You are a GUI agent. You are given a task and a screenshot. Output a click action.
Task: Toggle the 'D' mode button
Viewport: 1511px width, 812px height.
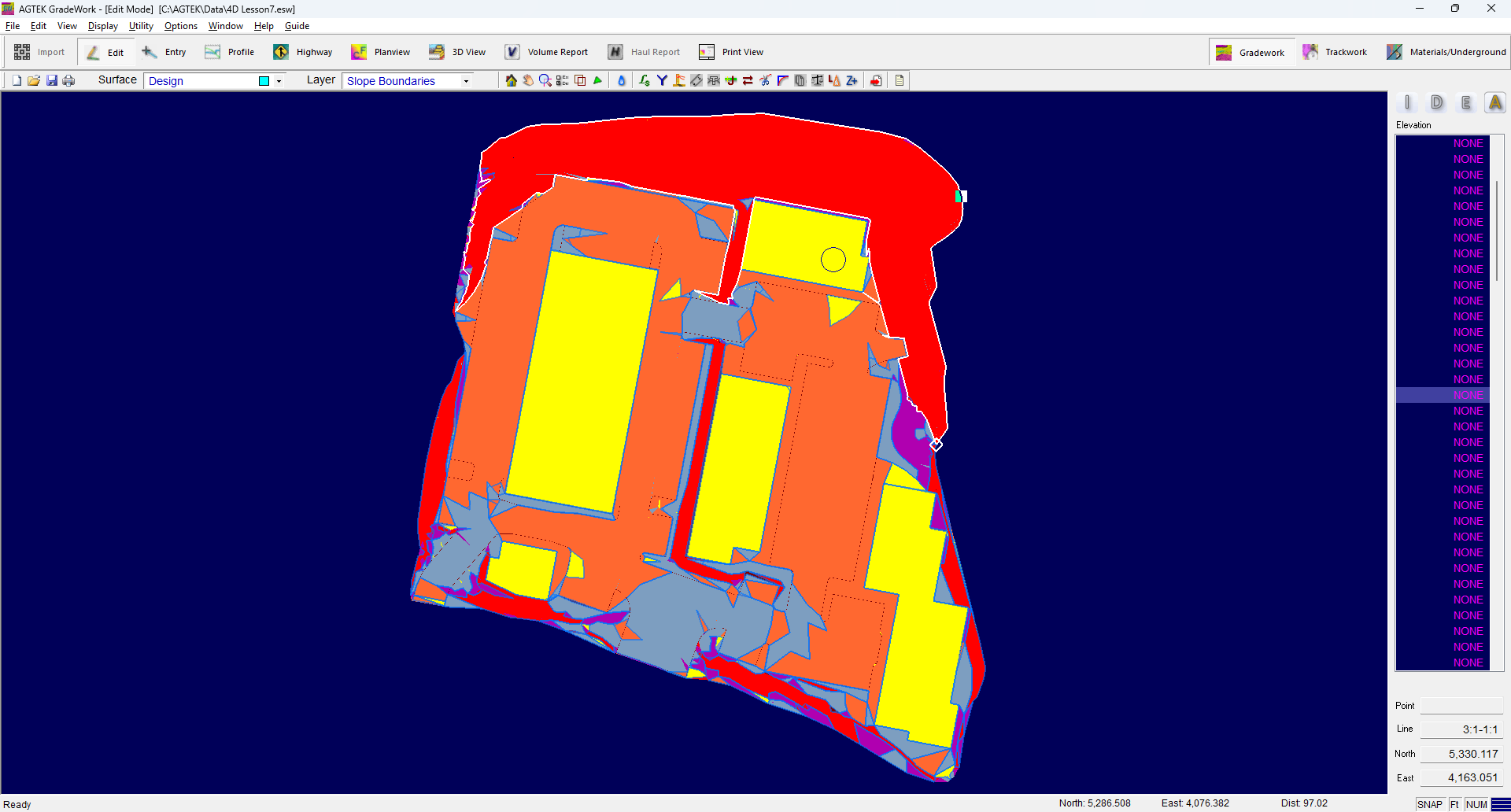click(1436, 102)
